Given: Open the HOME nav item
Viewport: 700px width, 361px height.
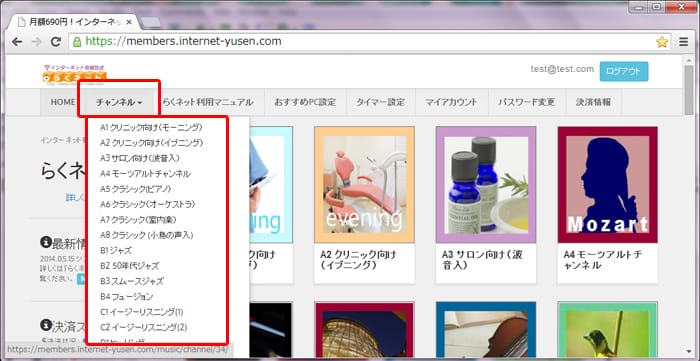Looking at the screenshot, I should pos(62,102).
